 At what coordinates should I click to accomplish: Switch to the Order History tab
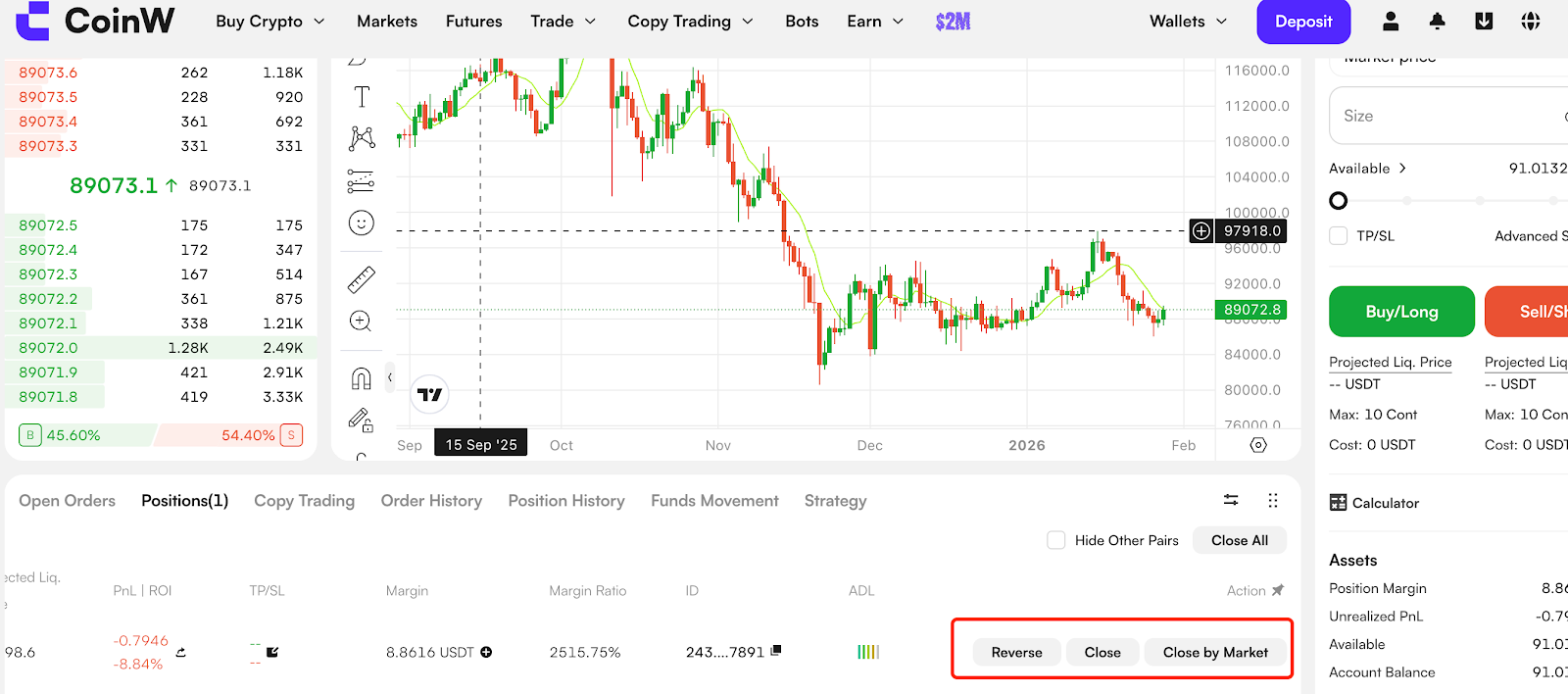point(431,501)
